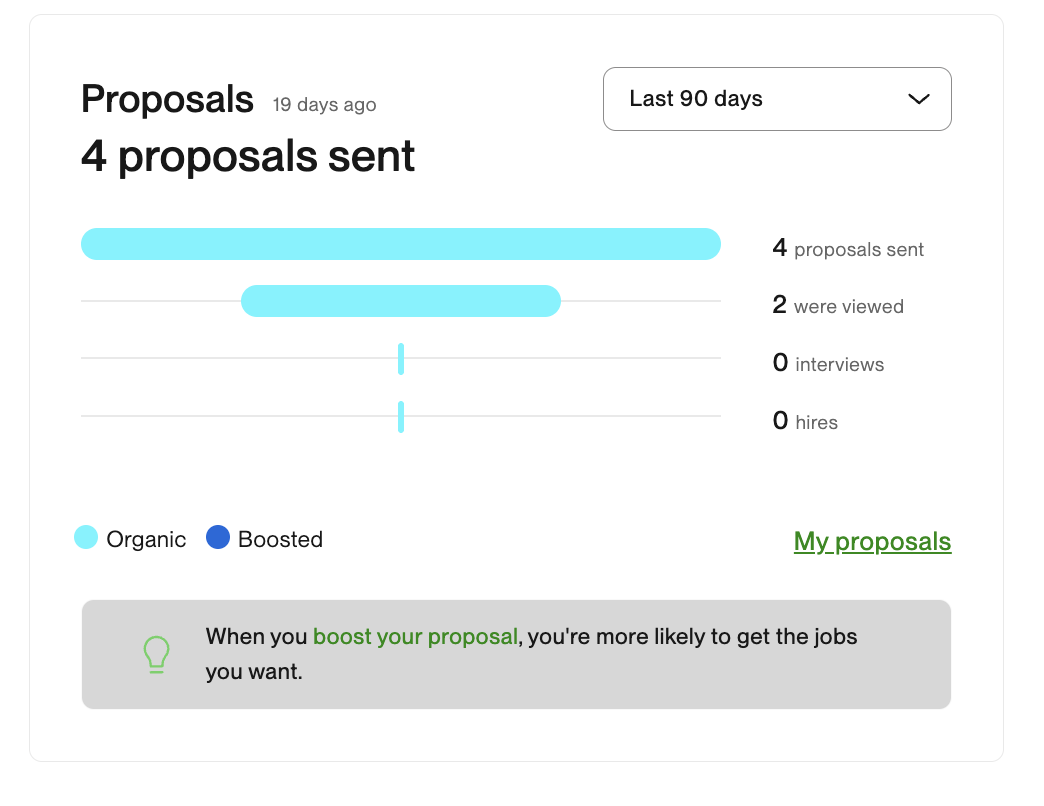Click the hires funnel marker

400,417
